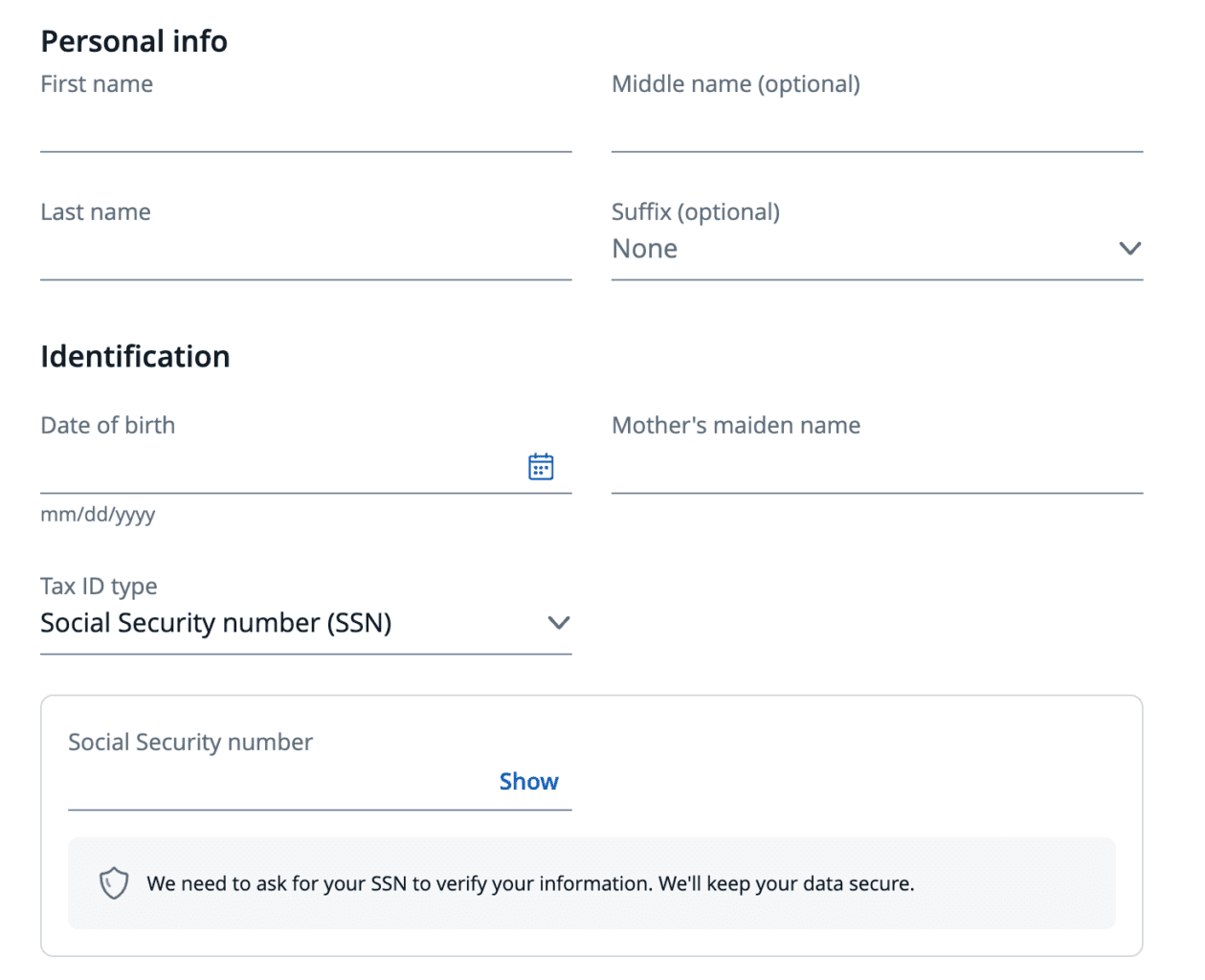Open the date of birth calendar picker
Viewport: 1205px width, 980px height.
pos(541,467)
